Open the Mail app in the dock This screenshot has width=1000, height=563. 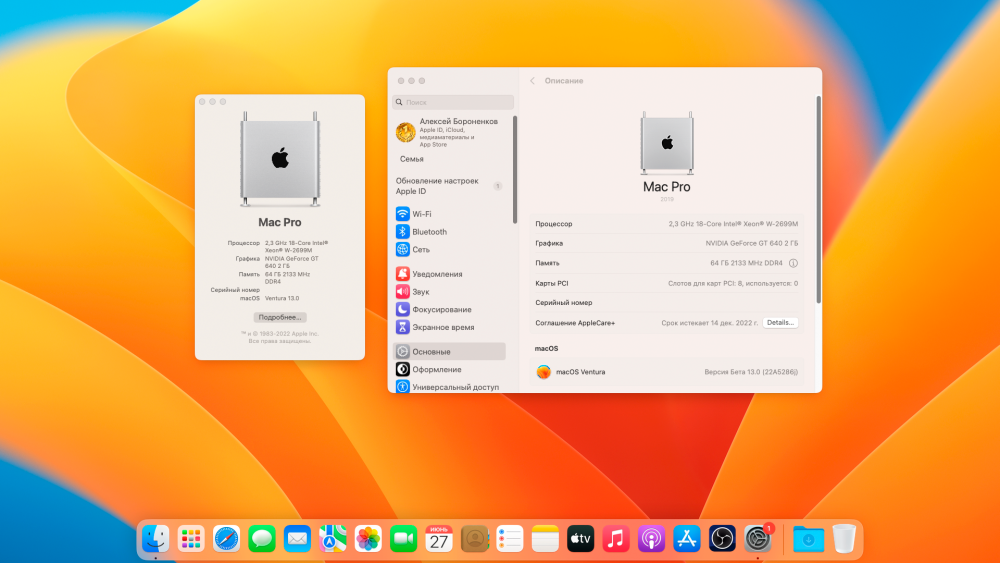point(297,539)
